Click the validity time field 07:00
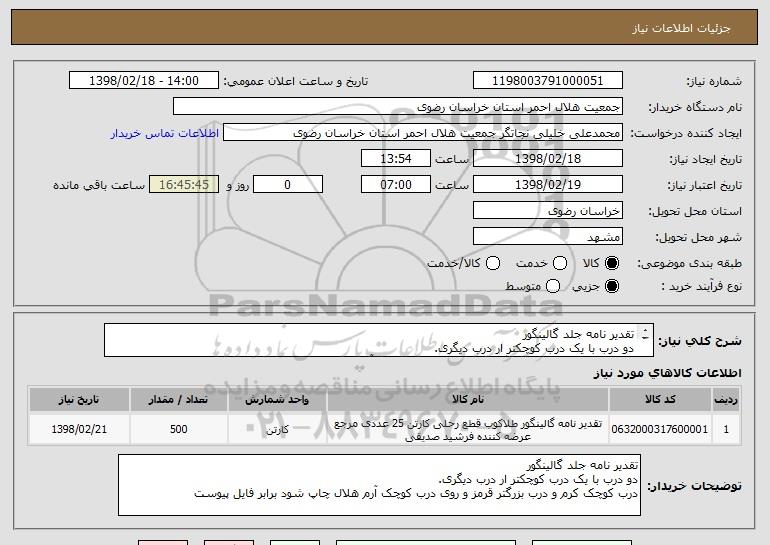 [396, 185]
